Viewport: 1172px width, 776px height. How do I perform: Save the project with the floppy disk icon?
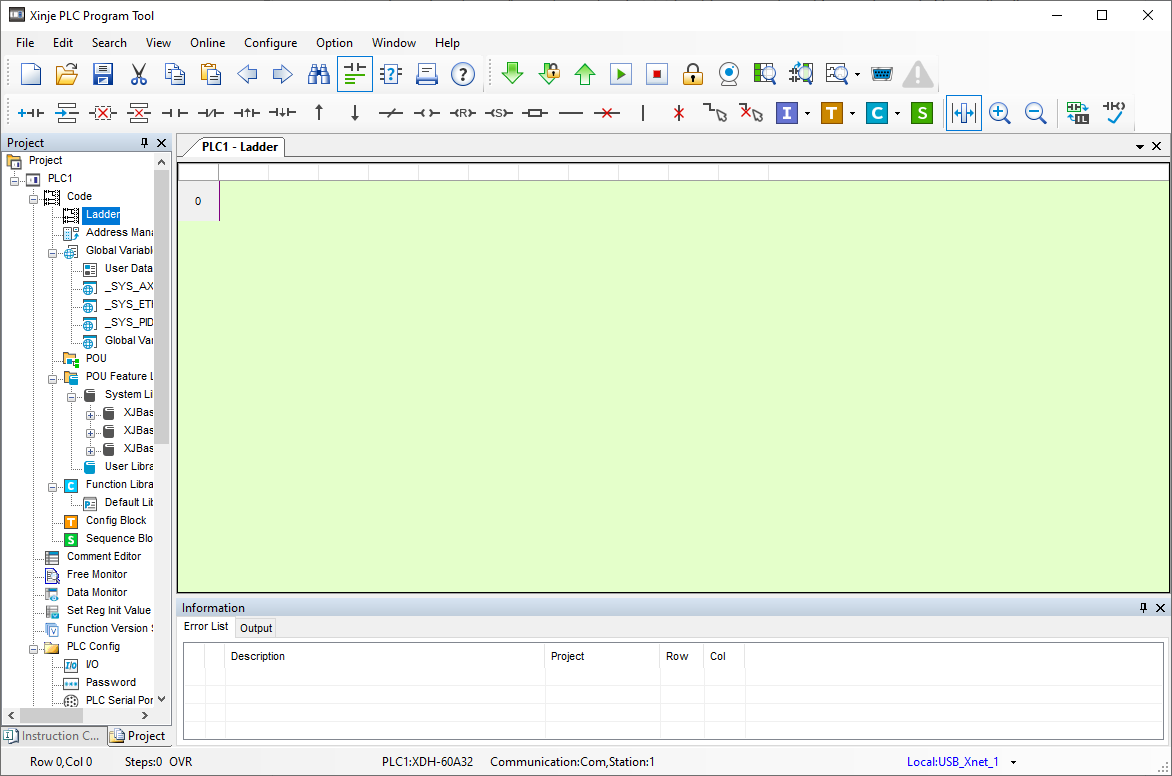coord(102,74)
